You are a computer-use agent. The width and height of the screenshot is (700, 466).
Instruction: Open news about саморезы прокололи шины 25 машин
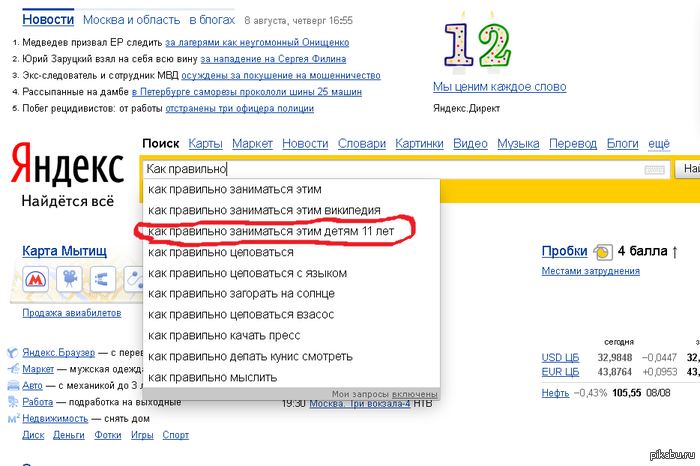coord(247,92)
